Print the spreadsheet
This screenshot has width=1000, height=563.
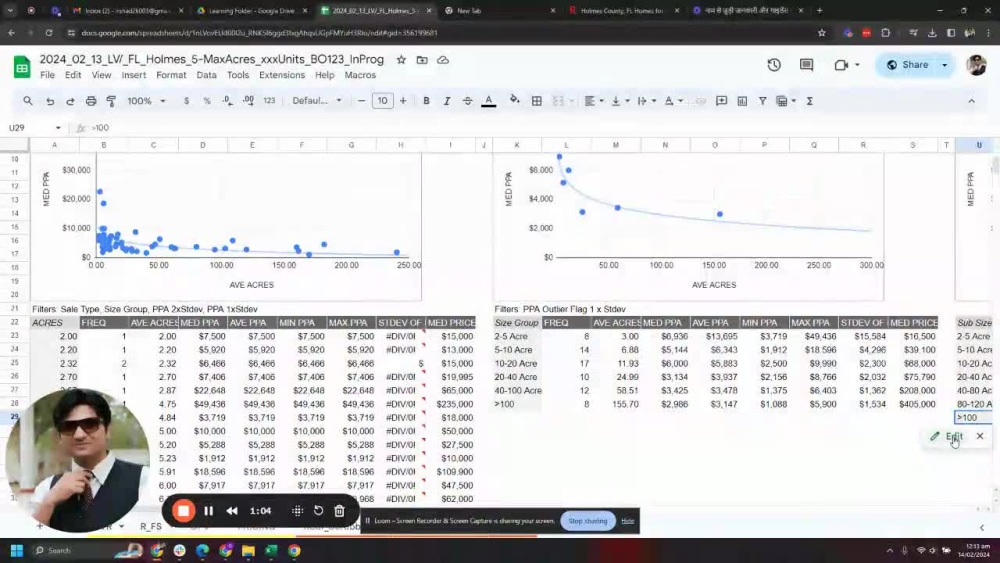coord(91,101)
